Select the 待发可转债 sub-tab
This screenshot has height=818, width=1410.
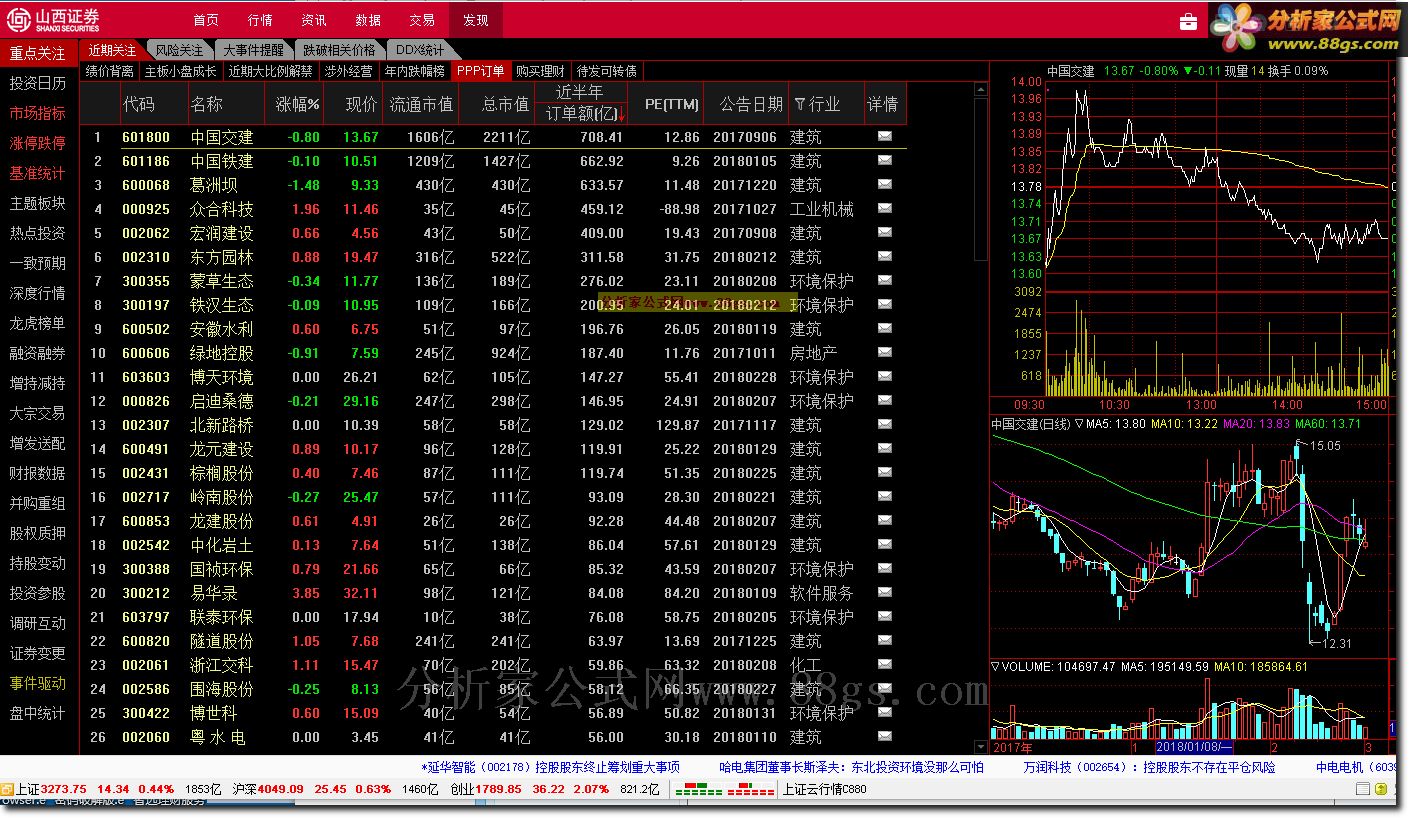click(x=606, y=71)
